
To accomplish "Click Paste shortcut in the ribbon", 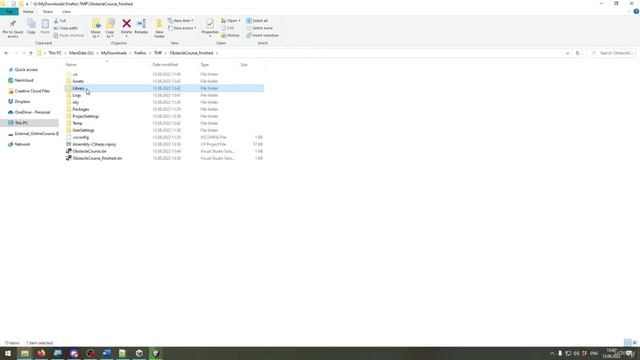I will [69, 35].
